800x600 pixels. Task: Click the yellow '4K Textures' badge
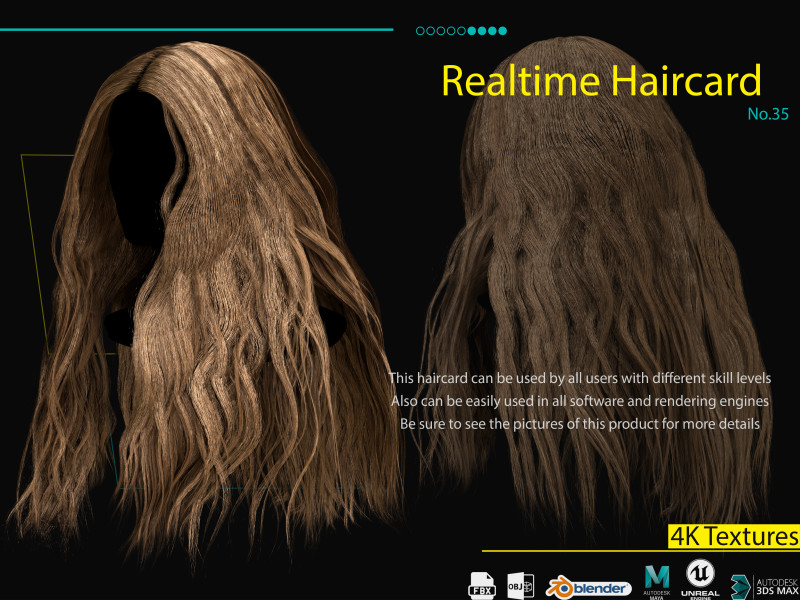coord(733,536)
